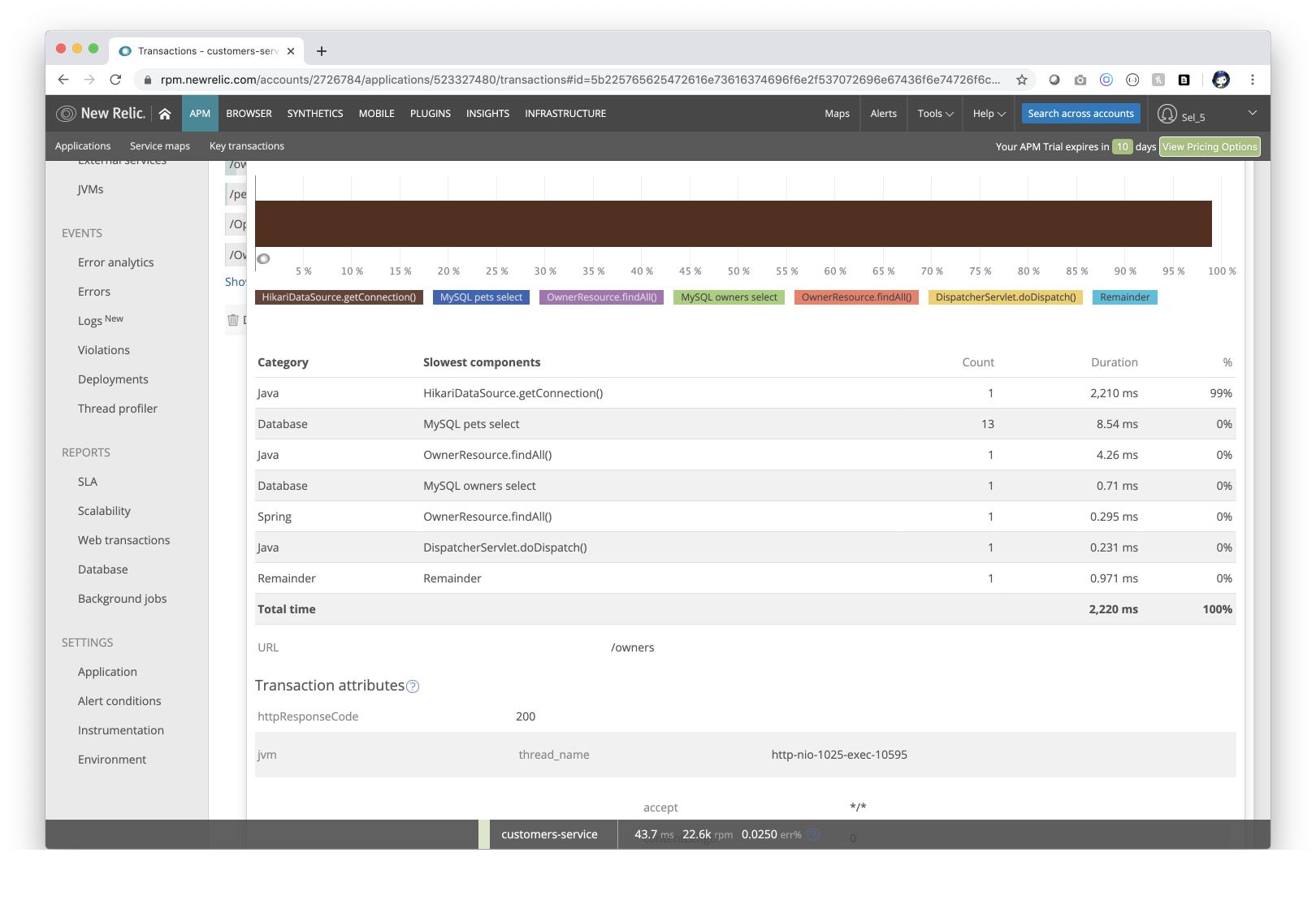Viewport: 1316px width, 909px height.
Task: Open Deployments in sidebar
Action: 113,379
